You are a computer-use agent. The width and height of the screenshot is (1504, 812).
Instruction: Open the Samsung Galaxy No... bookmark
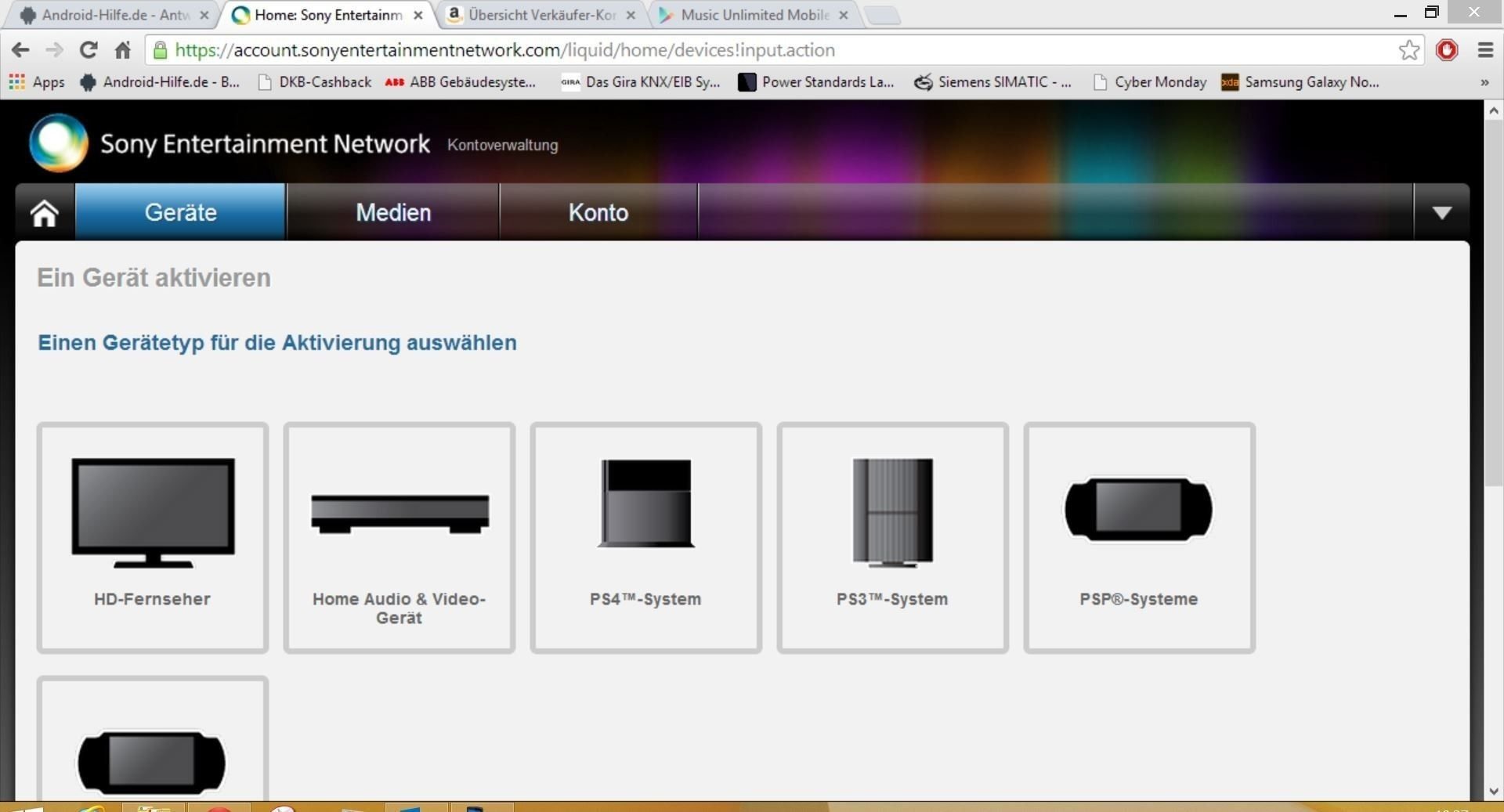click(x=1301, y=81)
